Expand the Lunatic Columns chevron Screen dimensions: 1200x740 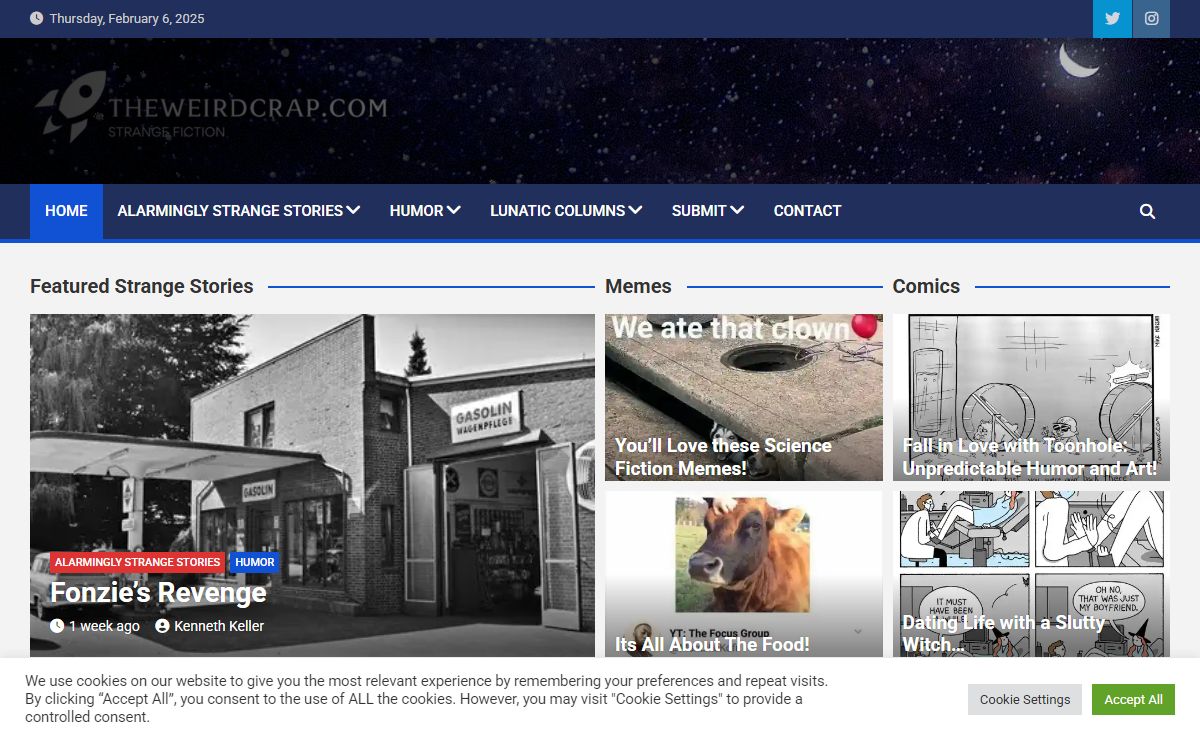[635, 210]
